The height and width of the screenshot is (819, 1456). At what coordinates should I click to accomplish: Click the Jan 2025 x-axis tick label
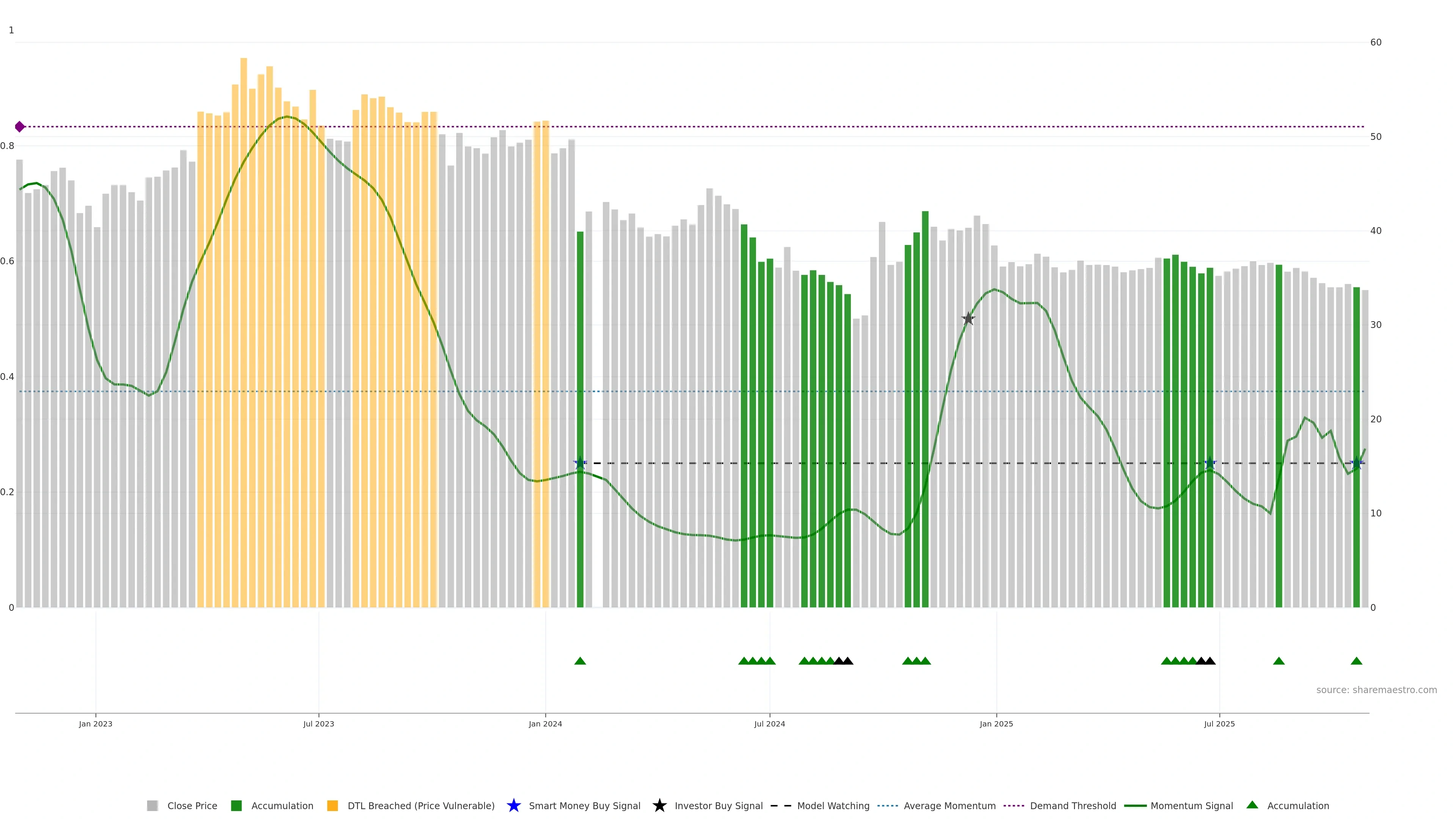996,723
